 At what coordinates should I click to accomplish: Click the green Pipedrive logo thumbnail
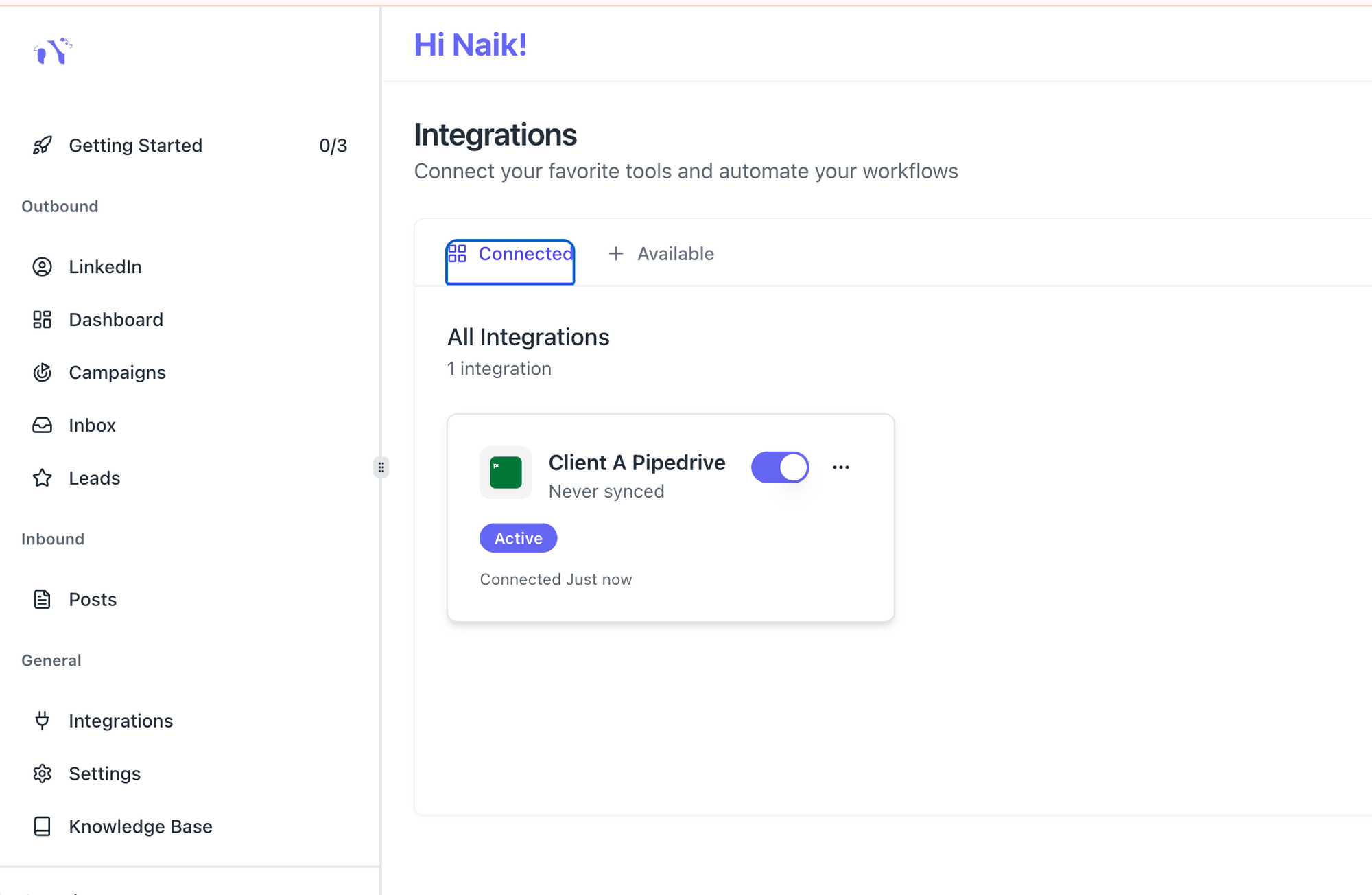tap(506, 473)
